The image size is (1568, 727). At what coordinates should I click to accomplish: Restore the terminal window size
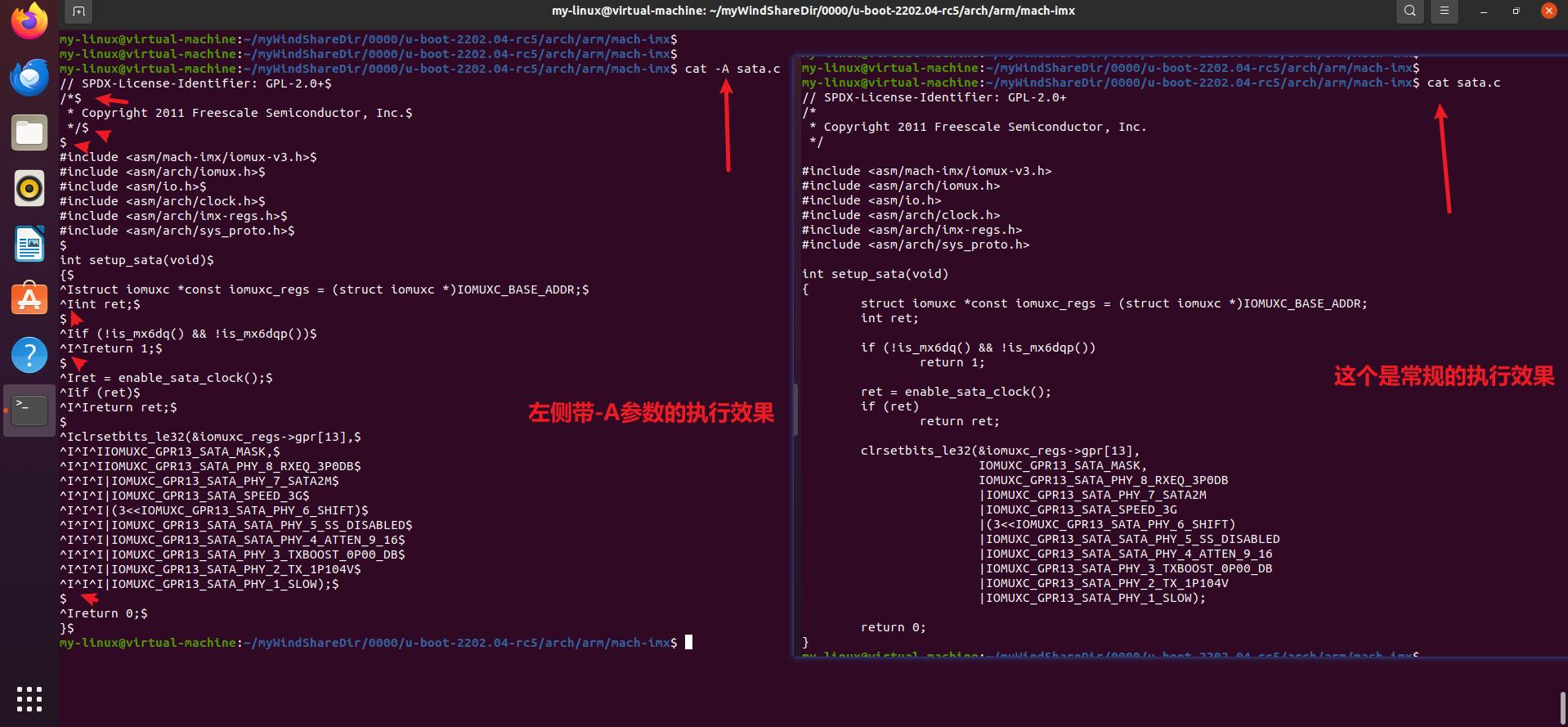pos(1516,11)
